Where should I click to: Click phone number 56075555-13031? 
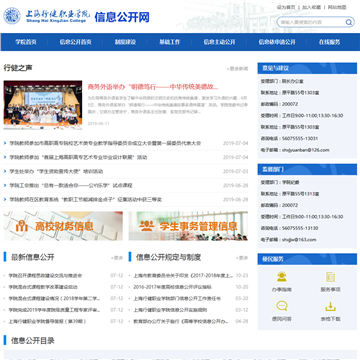coord(300,138)
